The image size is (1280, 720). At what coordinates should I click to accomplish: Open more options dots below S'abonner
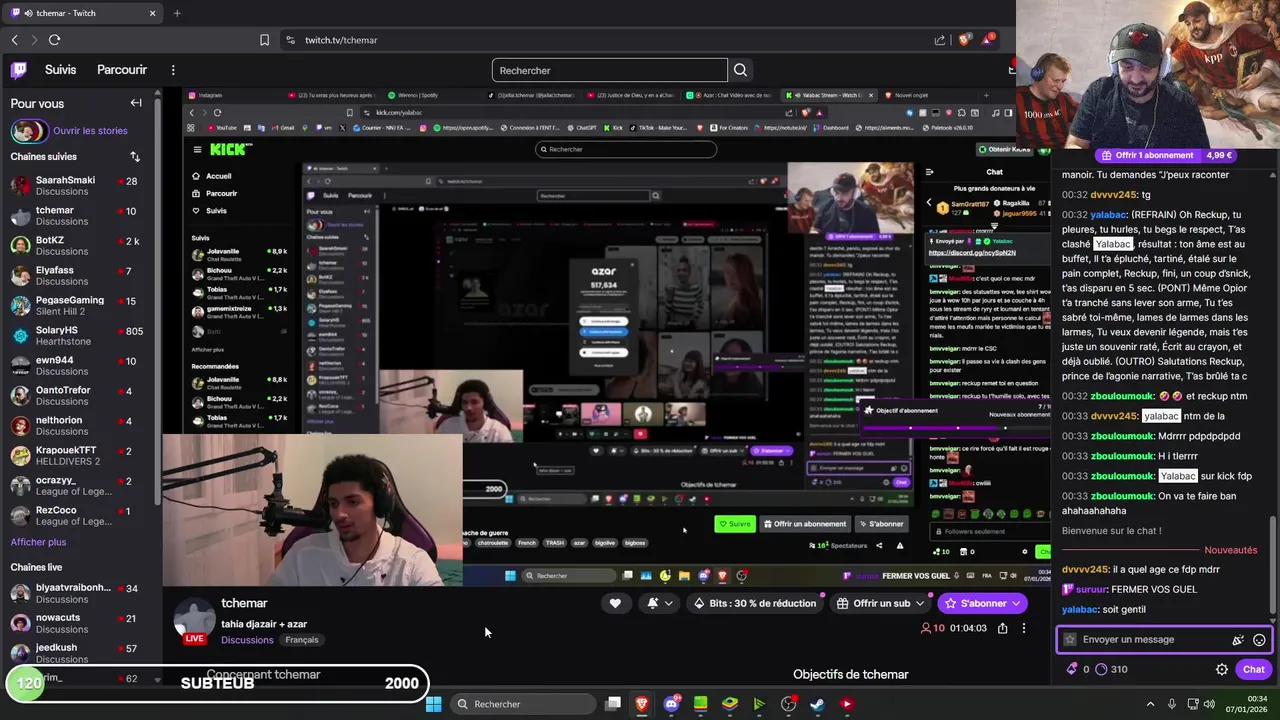pyautogui.click(x=1023, y=628)
